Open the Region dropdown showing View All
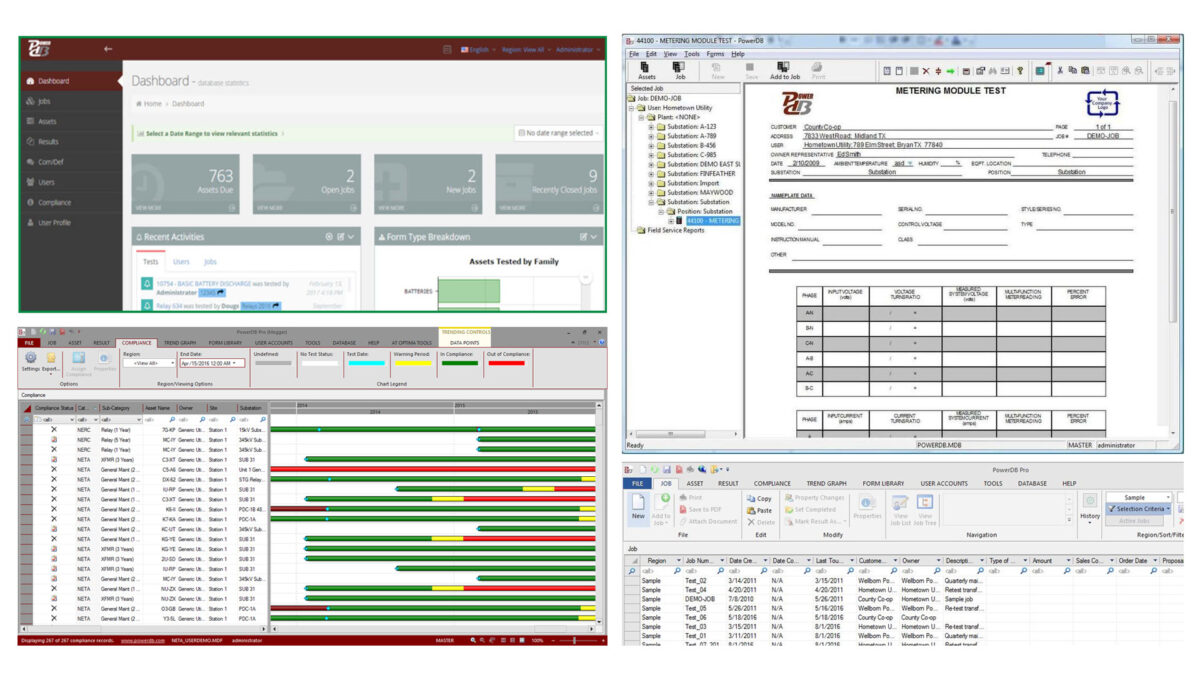 151,363
